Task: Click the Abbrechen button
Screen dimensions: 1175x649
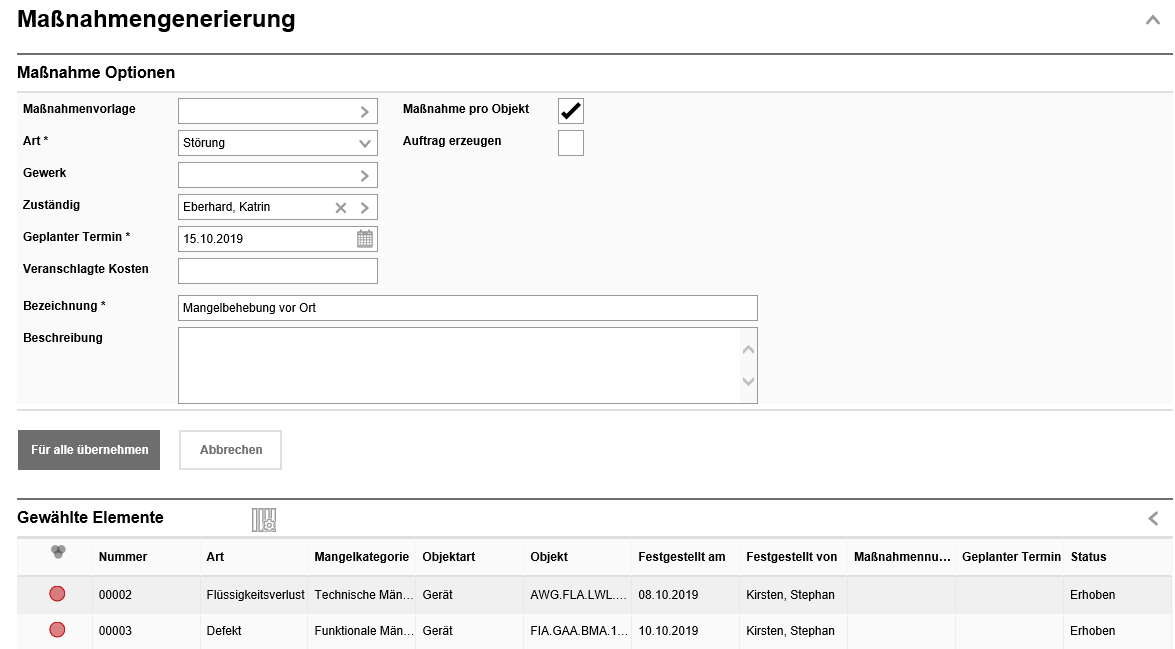Action: tap(231, 450)
